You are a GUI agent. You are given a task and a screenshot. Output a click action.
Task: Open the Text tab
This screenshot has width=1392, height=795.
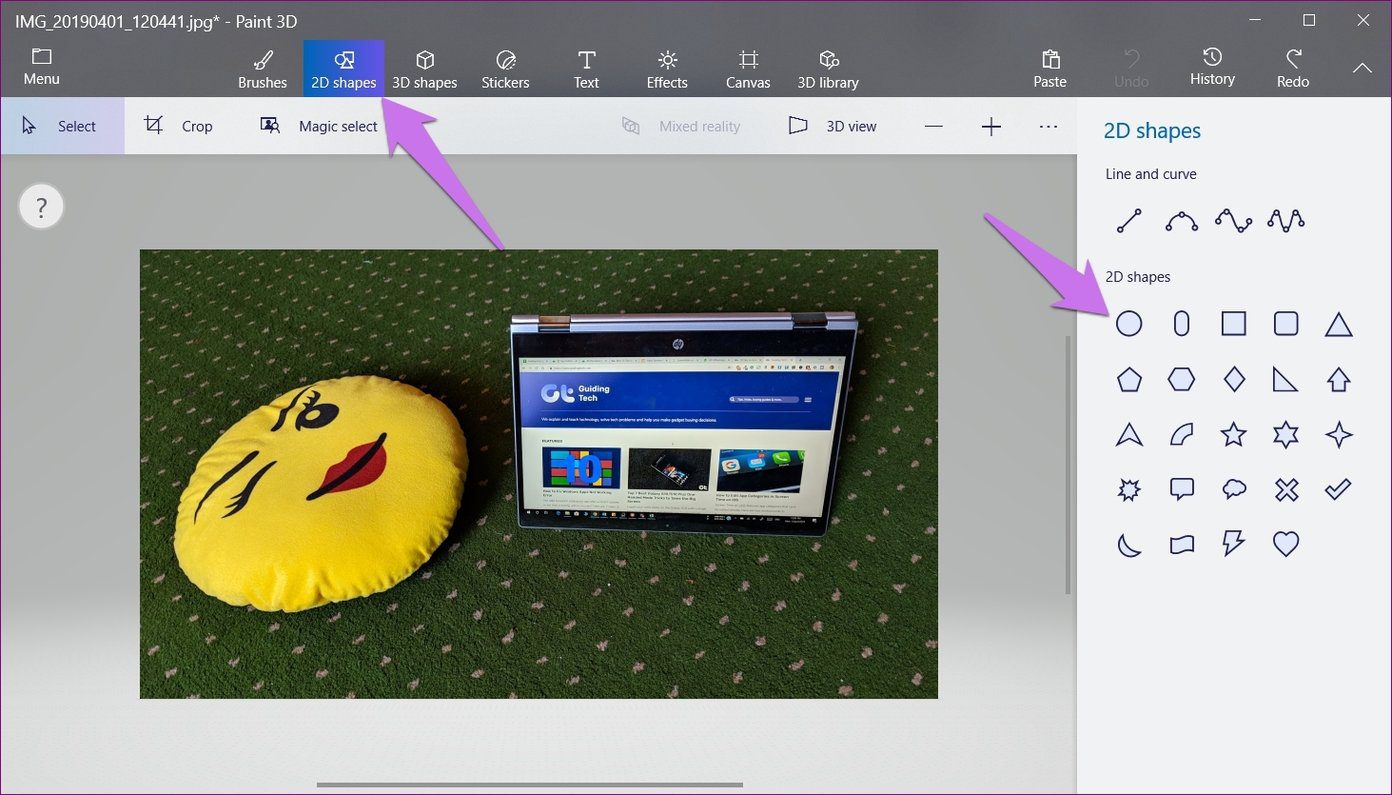587,69
